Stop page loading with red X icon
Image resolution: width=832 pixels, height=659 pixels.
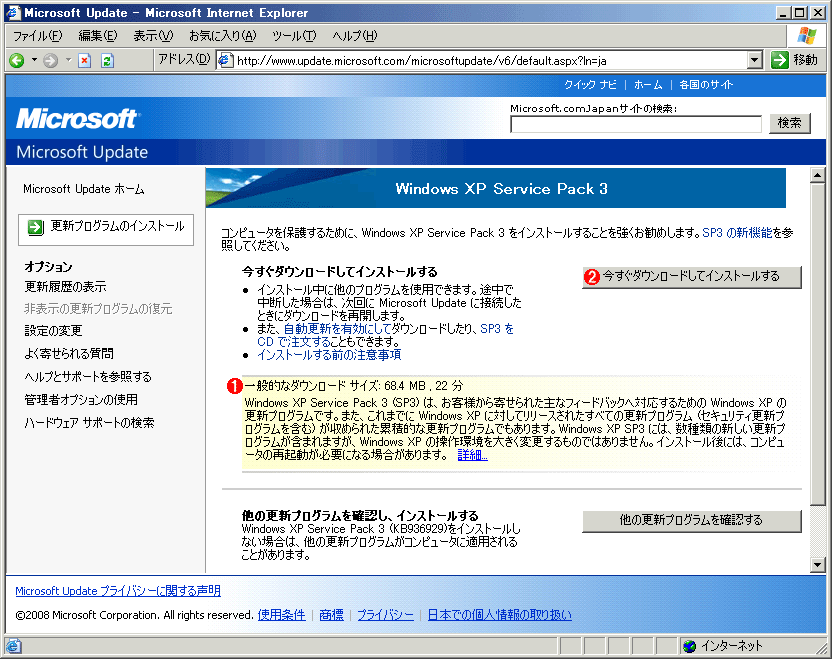84,60
